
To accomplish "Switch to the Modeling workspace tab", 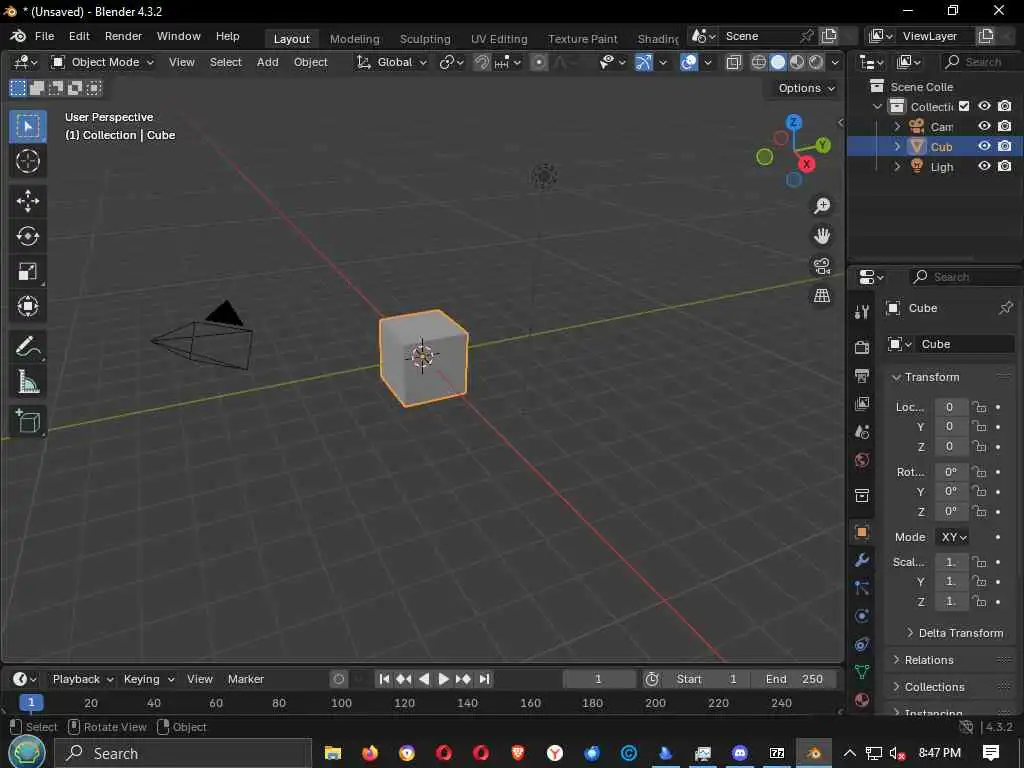I will [355, 39].
